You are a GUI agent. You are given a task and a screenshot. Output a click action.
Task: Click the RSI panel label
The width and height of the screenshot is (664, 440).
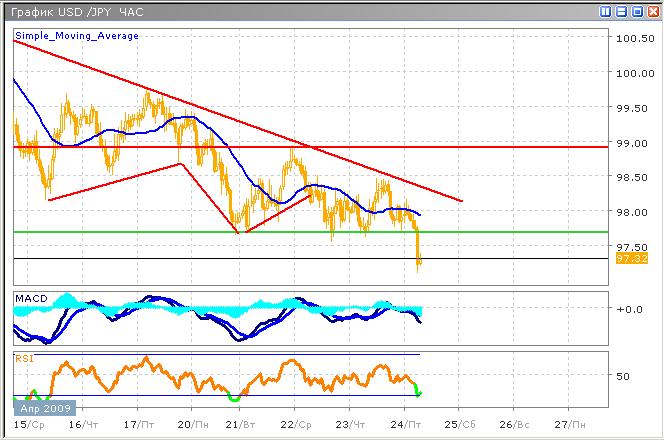click(x=24, y=356)
